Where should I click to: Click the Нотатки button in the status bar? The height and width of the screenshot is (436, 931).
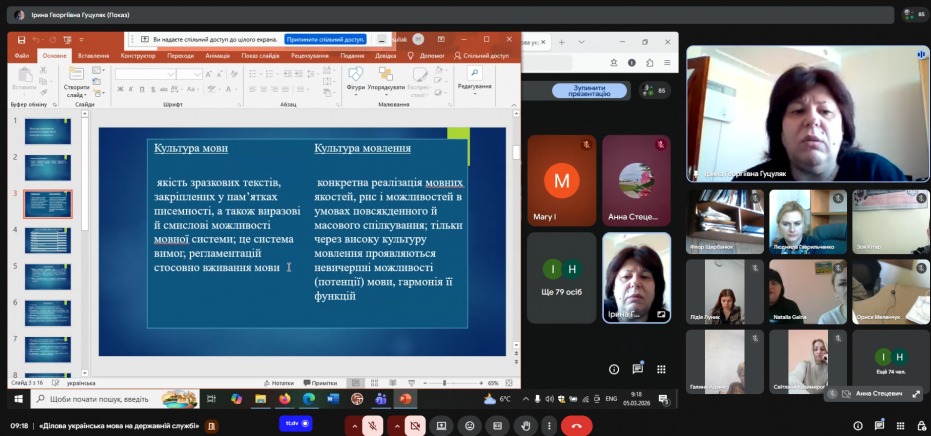tap(279, 382)
